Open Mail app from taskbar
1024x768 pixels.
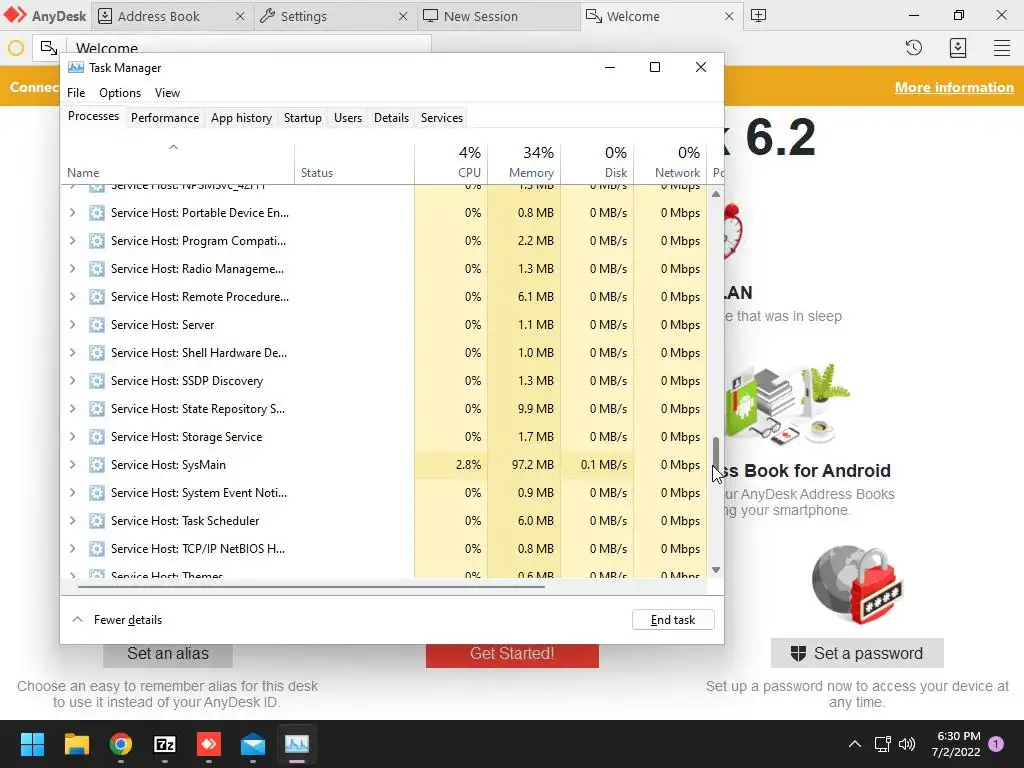(x=253, y=744)
